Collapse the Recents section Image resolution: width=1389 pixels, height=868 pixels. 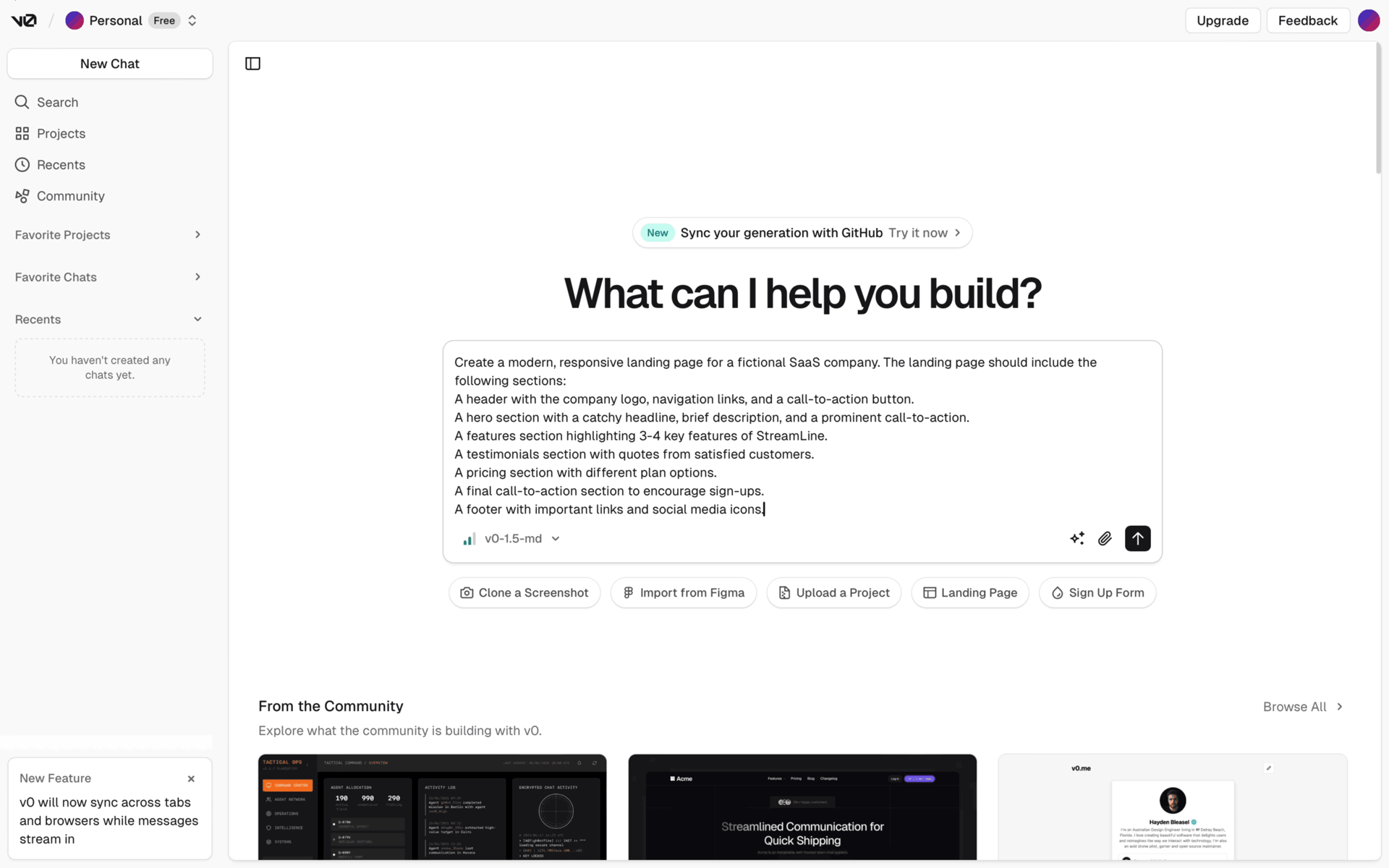[110, 319]
